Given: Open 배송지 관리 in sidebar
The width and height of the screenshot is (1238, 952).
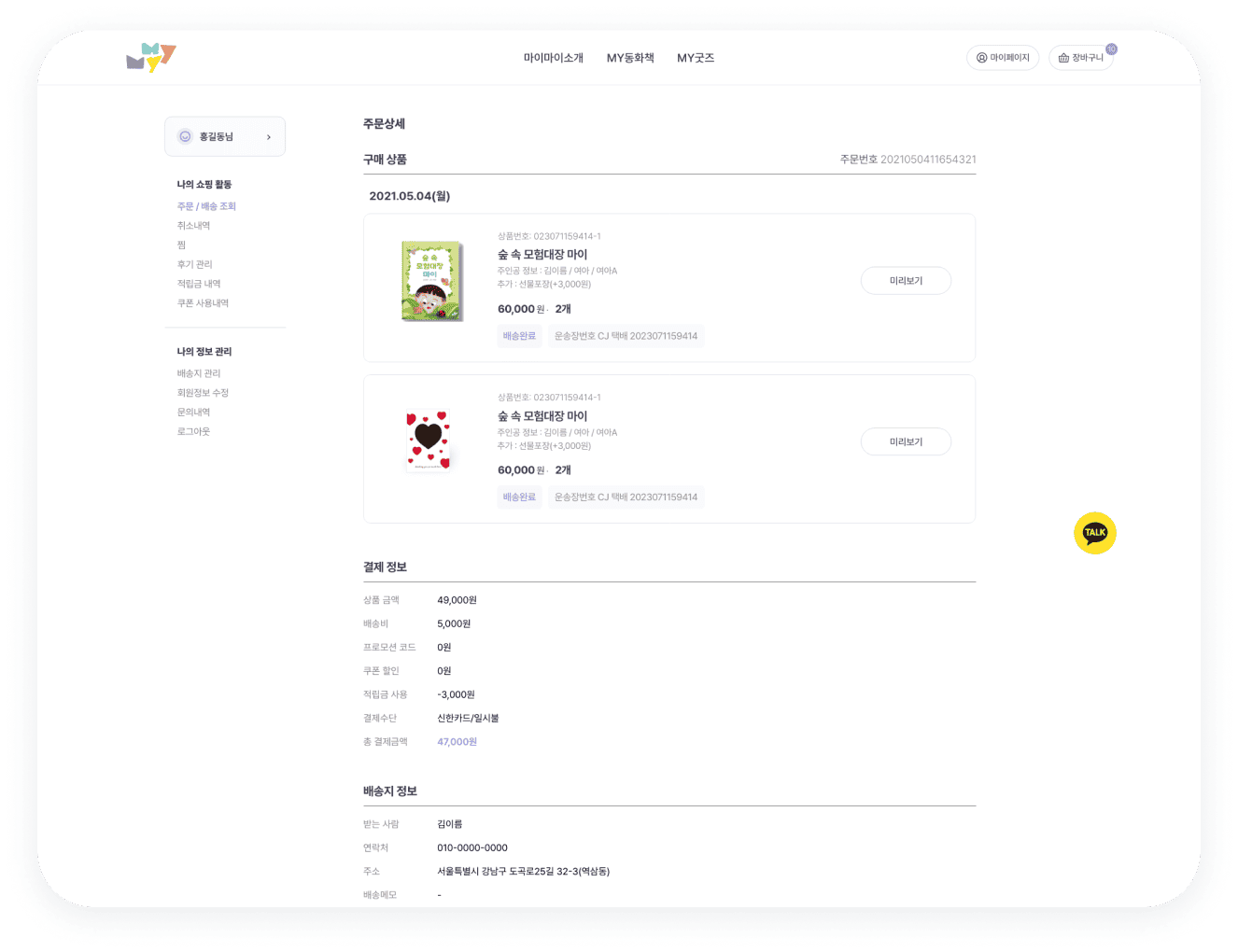Looking at the screenshot, I should click(199, 373).
